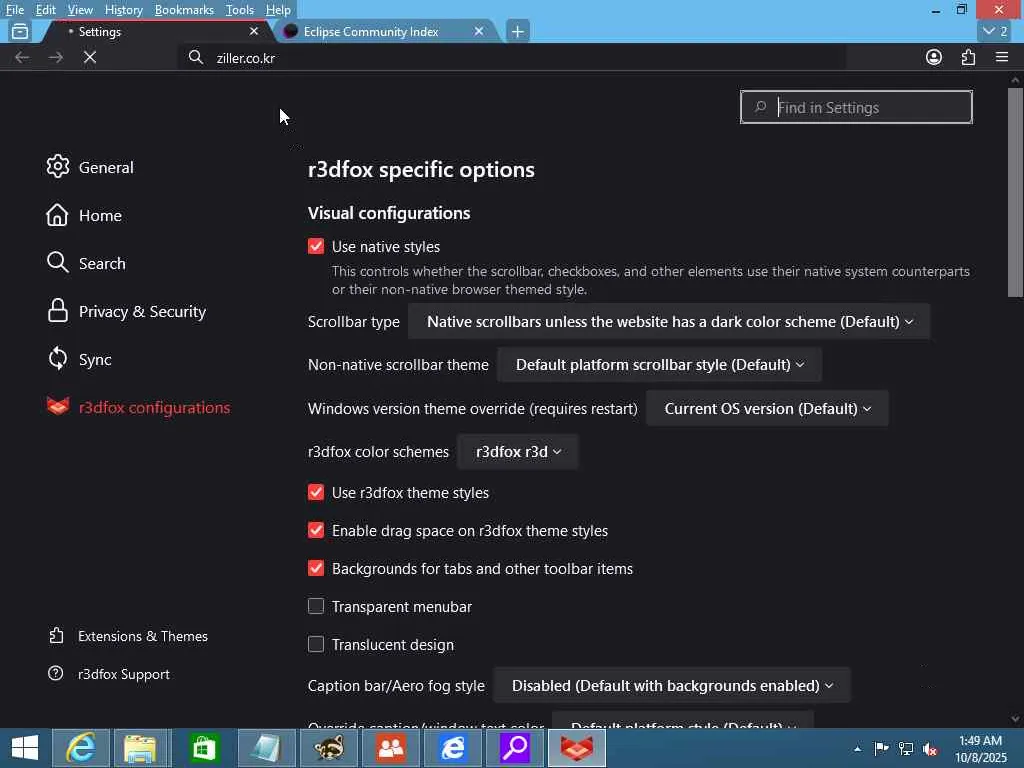Viewport: 1024px width, 768px height.
Task: Open Caption bar/Aero fog style dropdown
Action: pyautogui.click(x=672, y=686)
